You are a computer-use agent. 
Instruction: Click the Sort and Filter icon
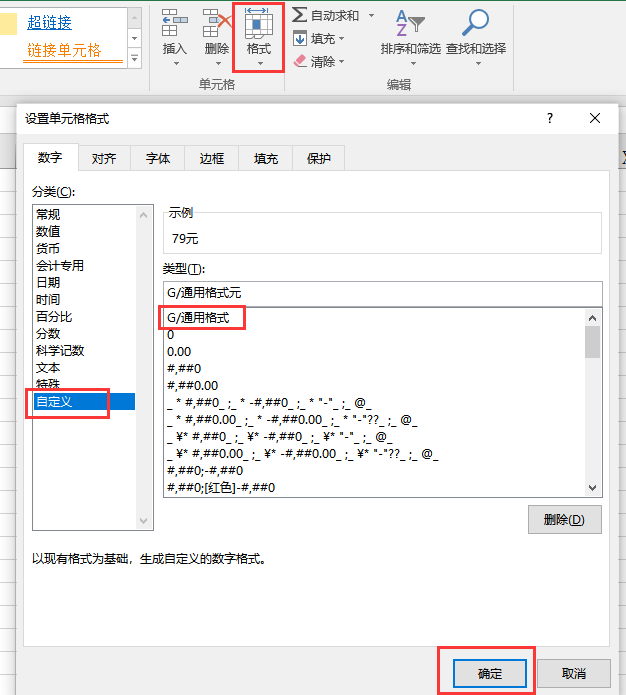(x=411, y=23)
